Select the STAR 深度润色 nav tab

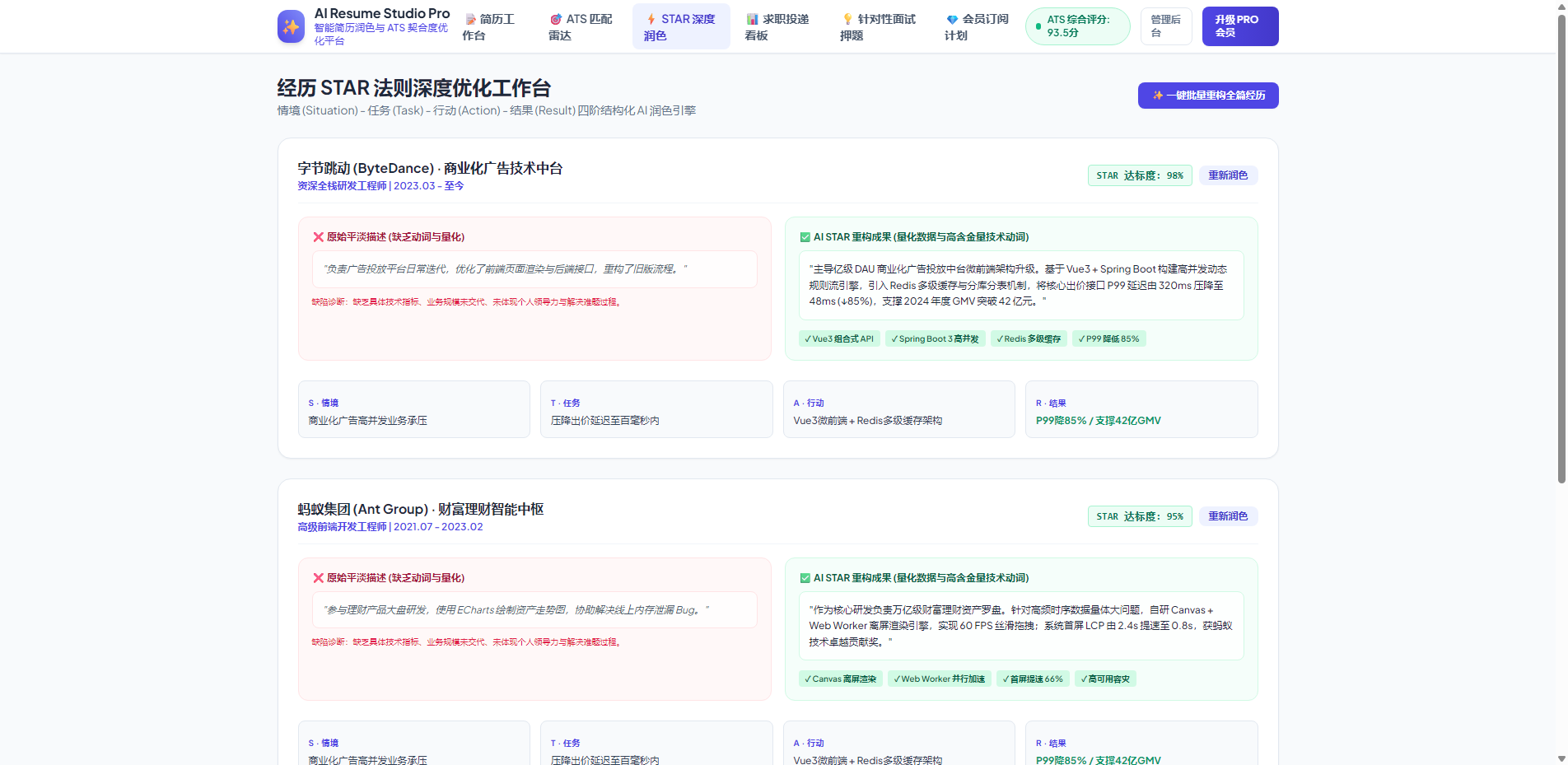[x=681, y=26]
